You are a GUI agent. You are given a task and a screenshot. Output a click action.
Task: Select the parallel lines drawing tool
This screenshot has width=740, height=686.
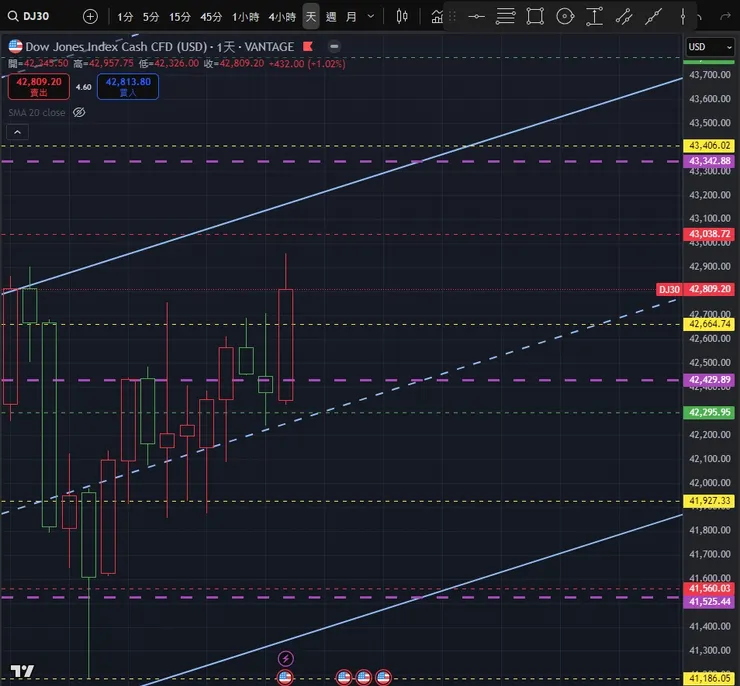[x=505, y=17]
